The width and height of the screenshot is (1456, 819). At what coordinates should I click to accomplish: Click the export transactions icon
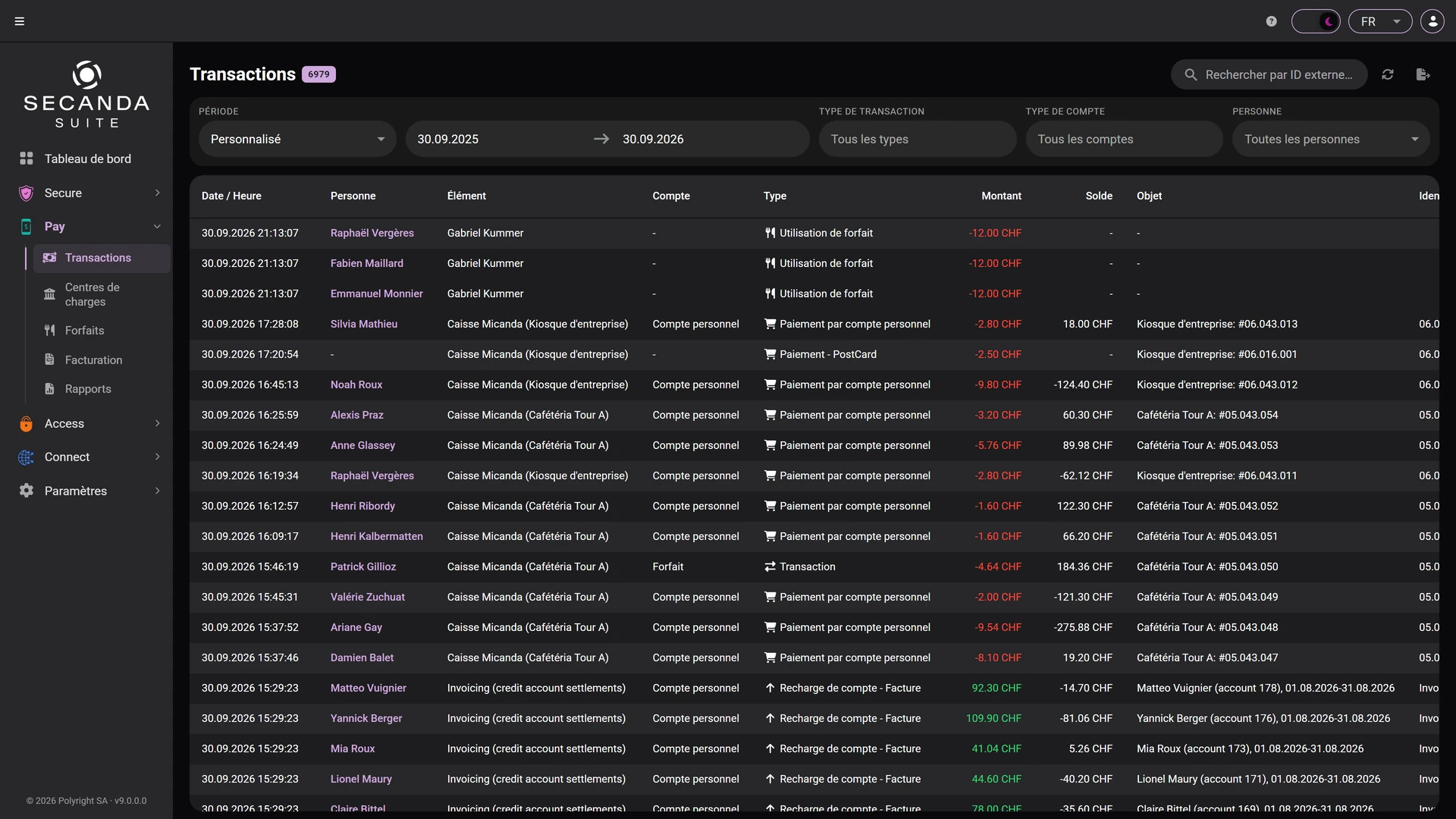tap(1423, 74)
